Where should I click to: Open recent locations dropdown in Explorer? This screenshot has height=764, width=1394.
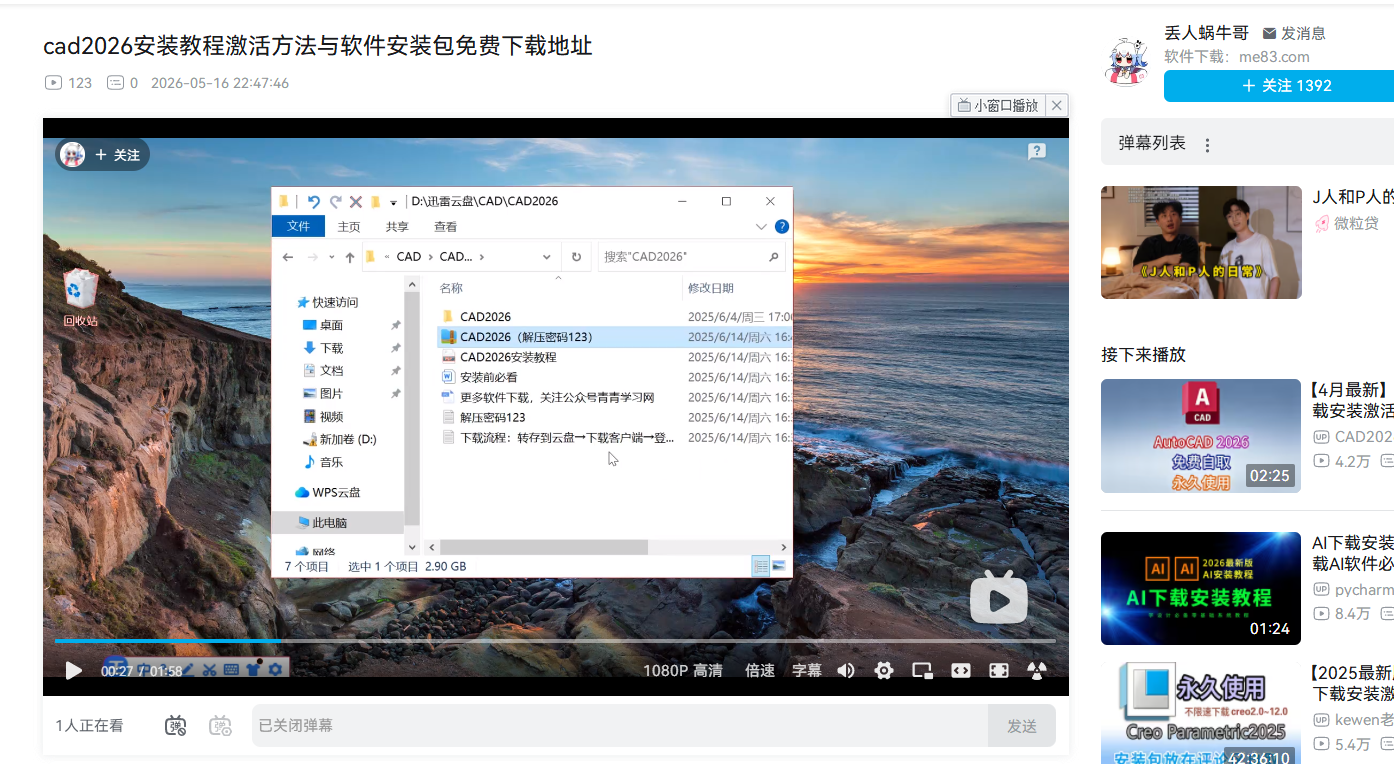[x=331, y=257]
